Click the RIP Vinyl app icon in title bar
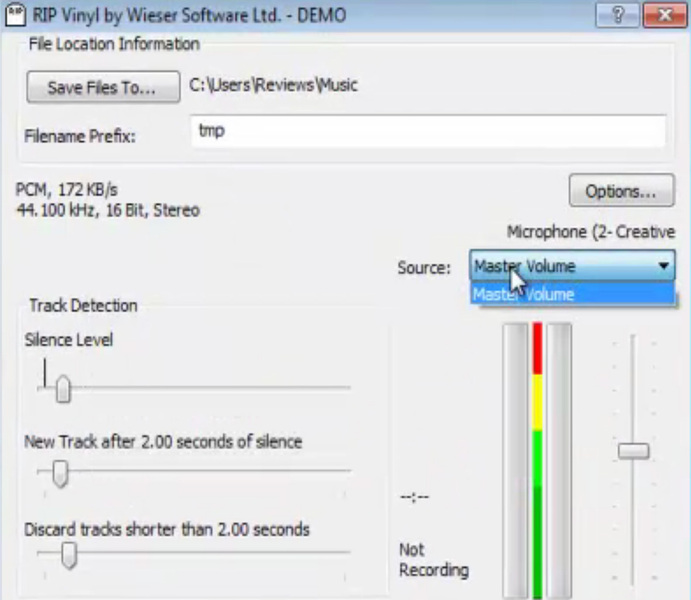691x600 pixels. click(x=15, y=15)
